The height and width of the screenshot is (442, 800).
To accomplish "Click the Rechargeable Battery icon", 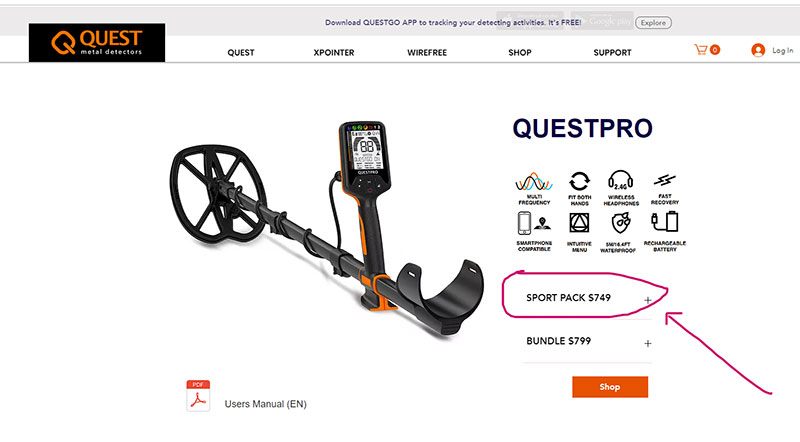I will click(664, 223).
